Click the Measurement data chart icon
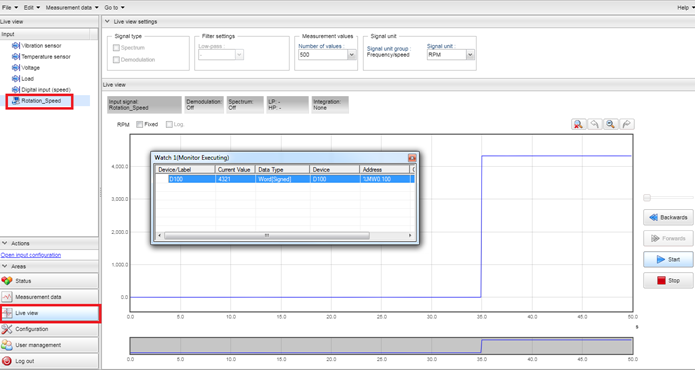 coord(7,297)
